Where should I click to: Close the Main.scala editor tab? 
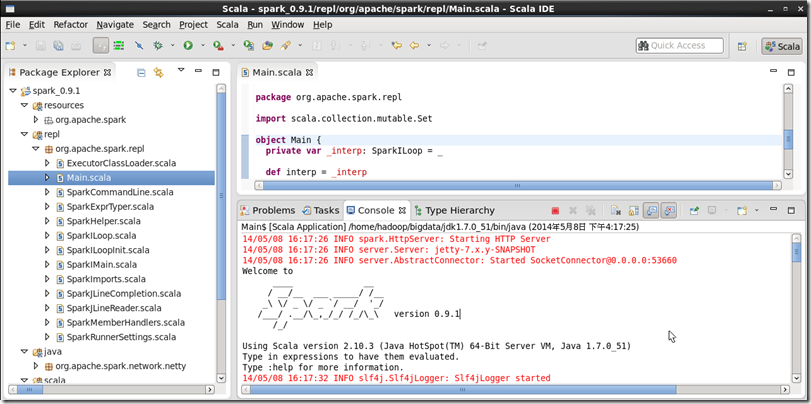(309, 72)
